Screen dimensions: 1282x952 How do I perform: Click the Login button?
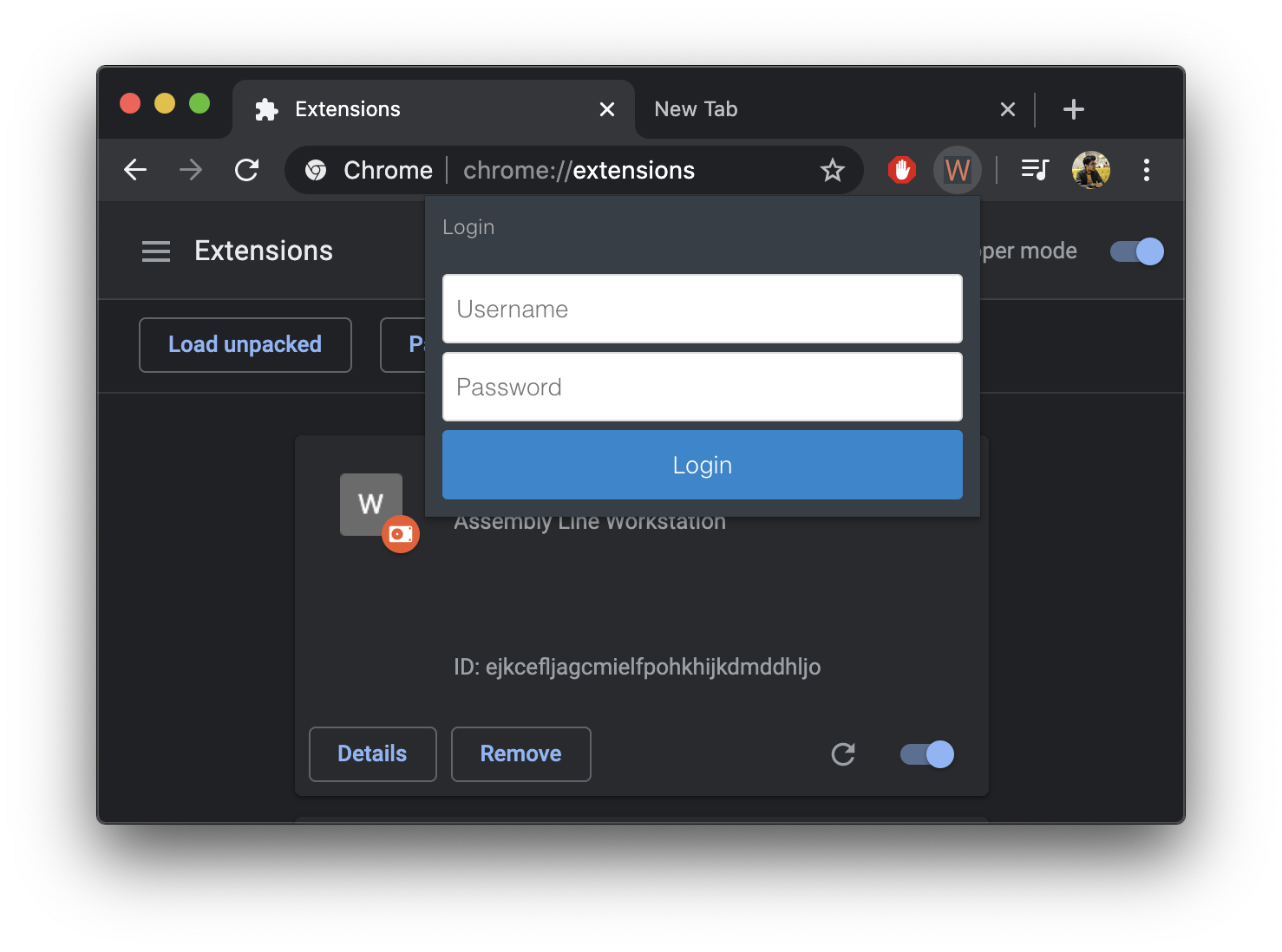[x=703, y=465]
